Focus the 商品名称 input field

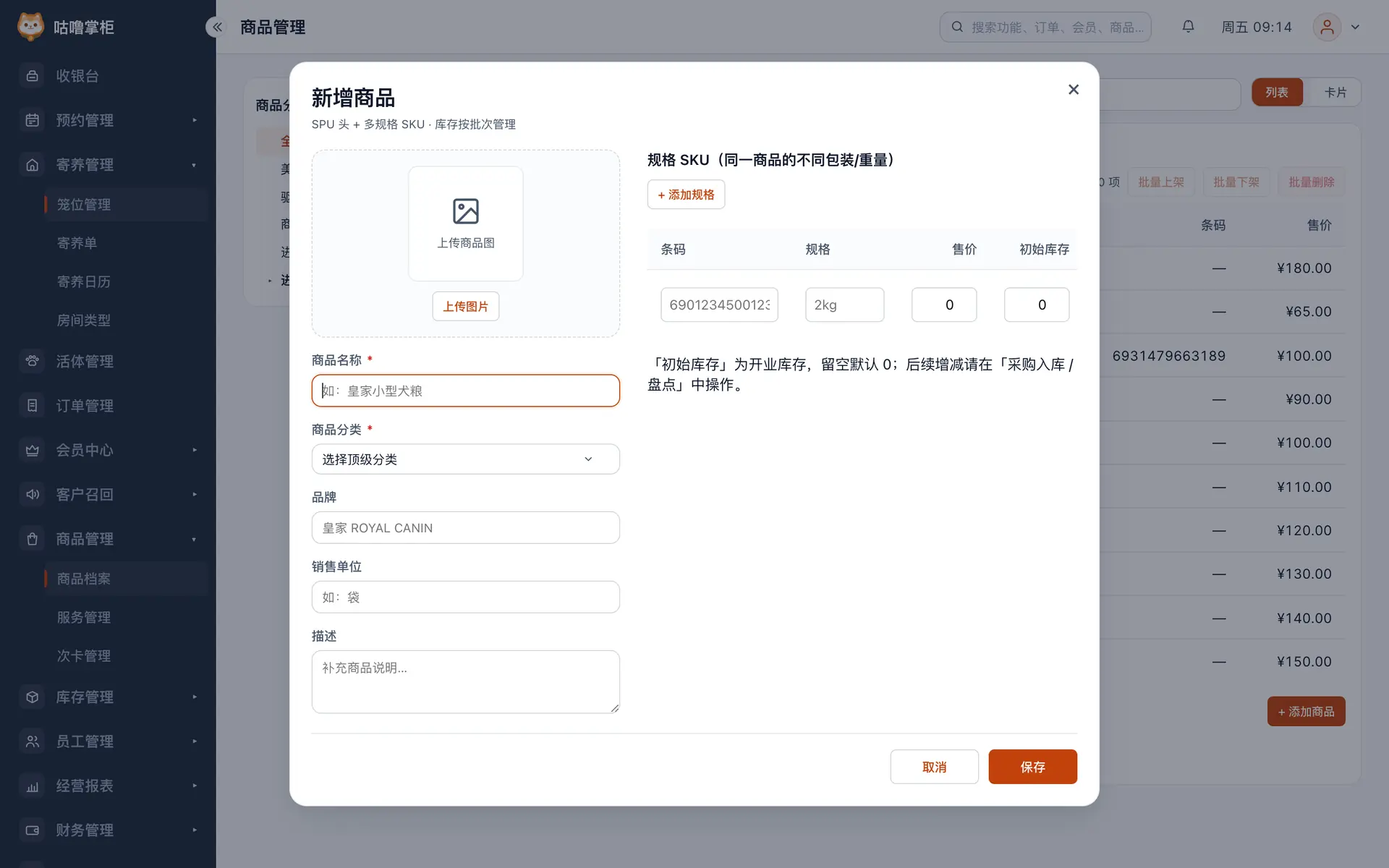466,391
